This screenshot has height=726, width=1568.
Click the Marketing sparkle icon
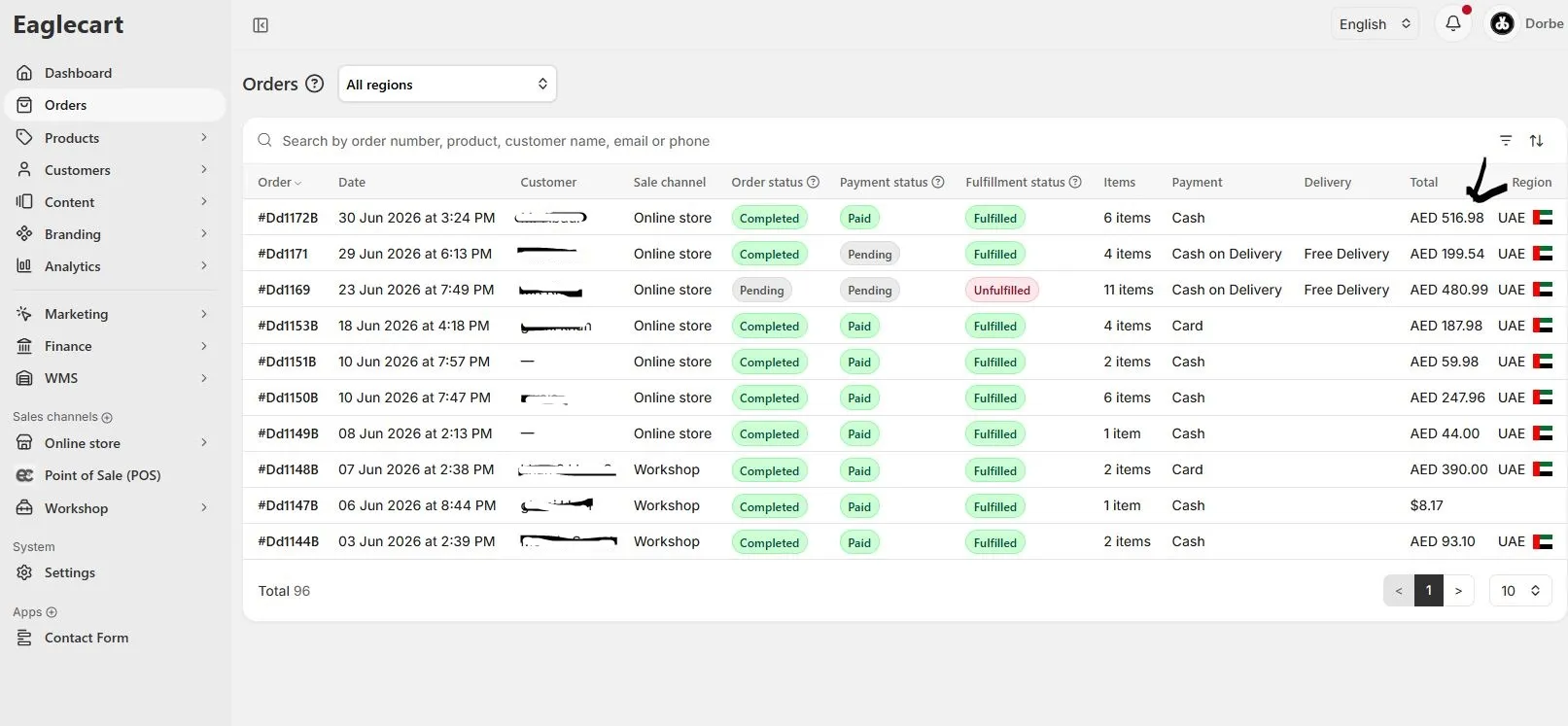24,314
